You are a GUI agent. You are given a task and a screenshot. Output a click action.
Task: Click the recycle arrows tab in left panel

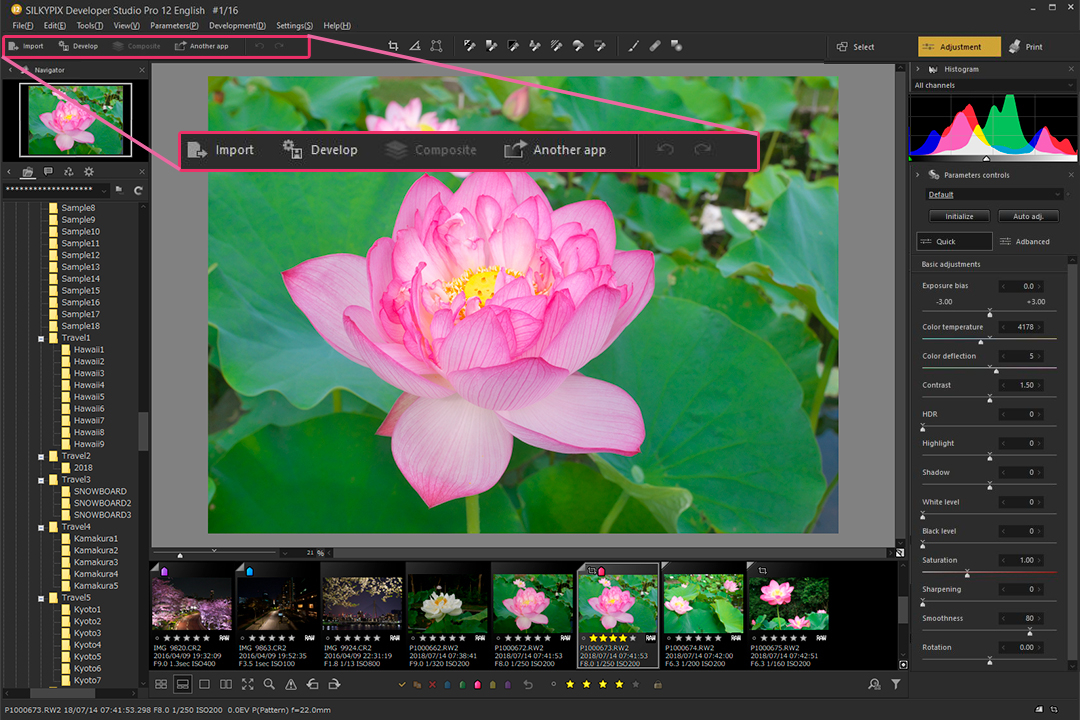coord(68,172)
